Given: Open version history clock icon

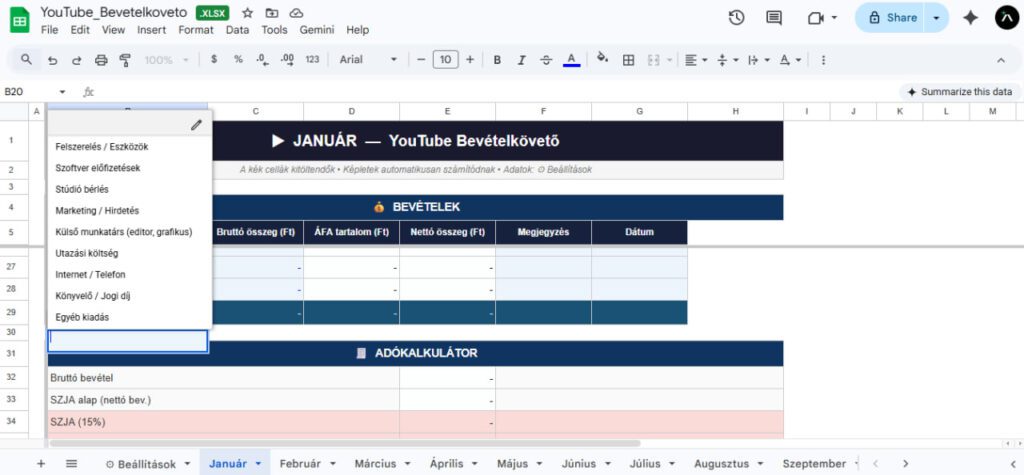Looking at the screenshot, I should pyautogui.click(x=736, y=18).
